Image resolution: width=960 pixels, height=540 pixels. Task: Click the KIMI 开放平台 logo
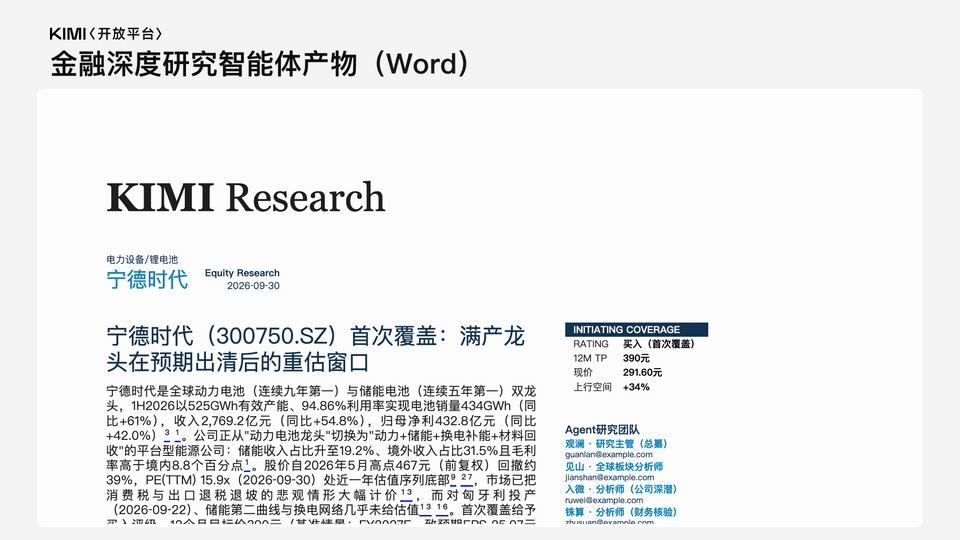[x=106, y=34]
